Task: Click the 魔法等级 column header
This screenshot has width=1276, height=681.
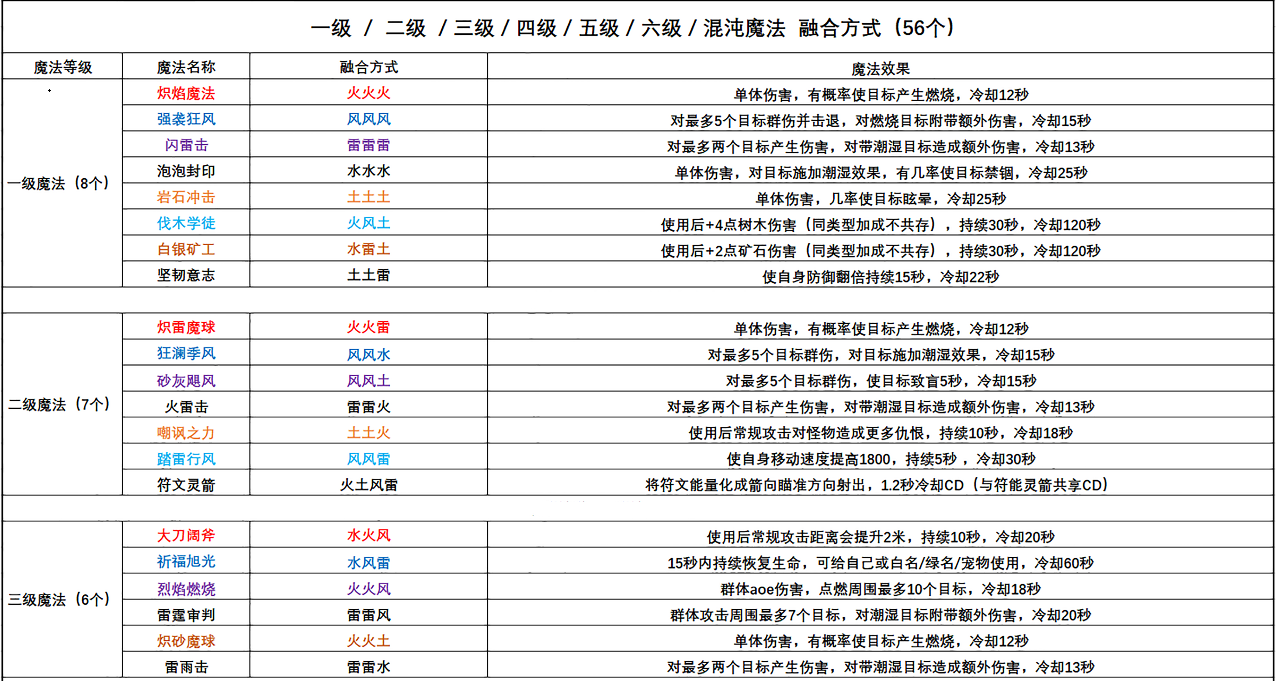Action: (62, 67)
